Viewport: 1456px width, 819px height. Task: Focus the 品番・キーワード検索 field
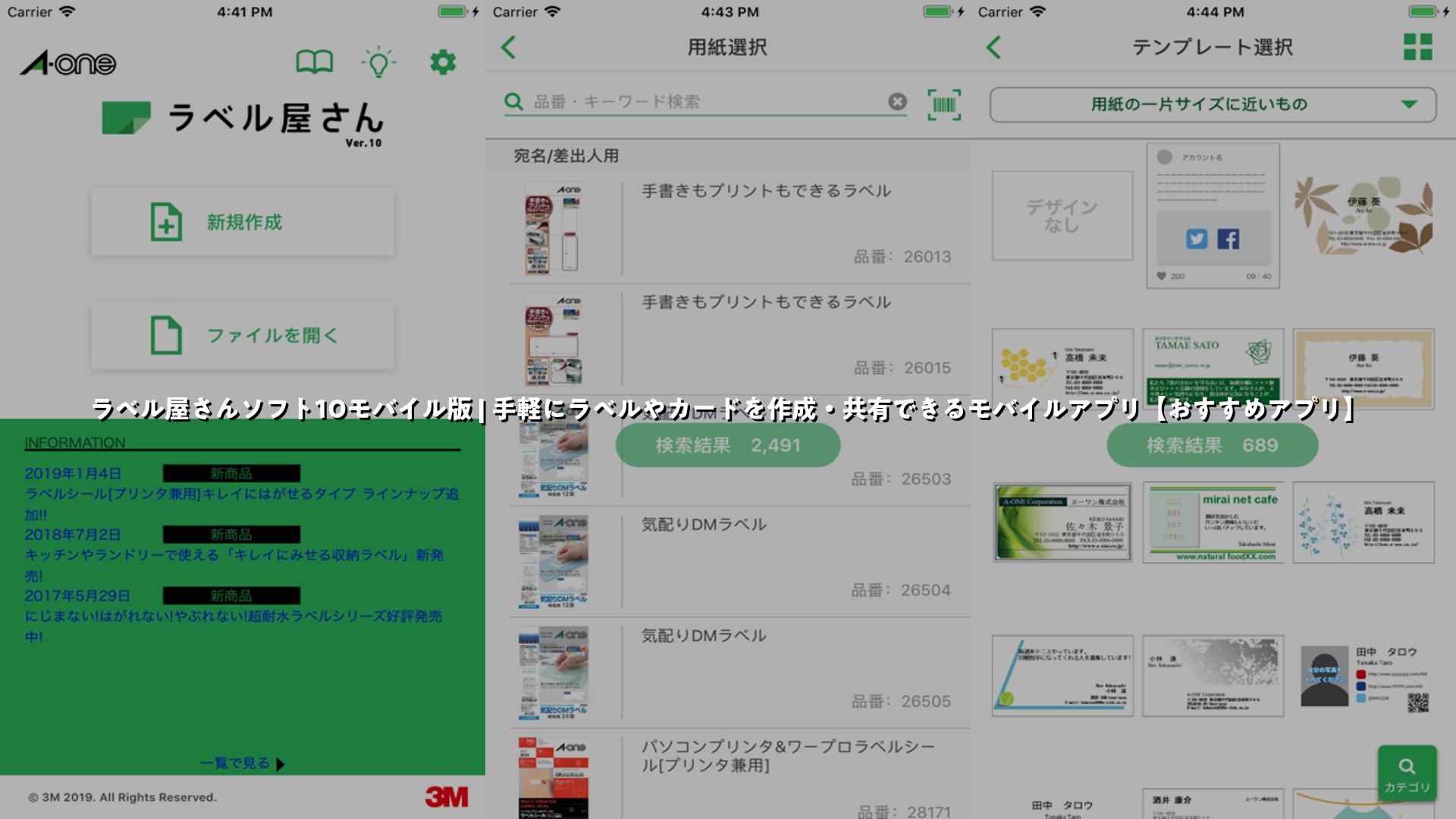[x=705, y=102]
